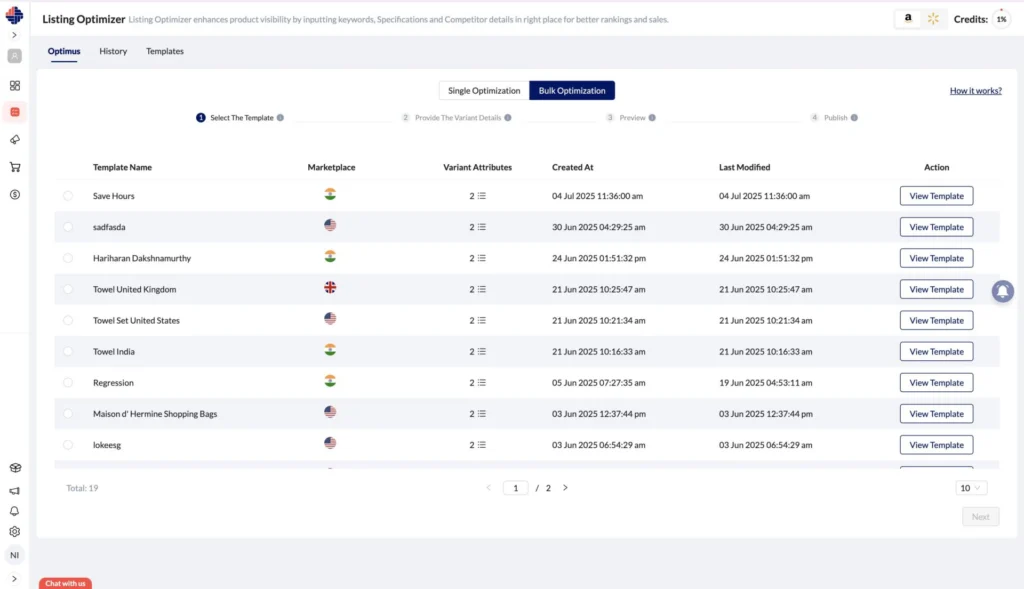Switch to the Templates tab
The height and width of the screenshot is (589, 1024).
point(165,51)
